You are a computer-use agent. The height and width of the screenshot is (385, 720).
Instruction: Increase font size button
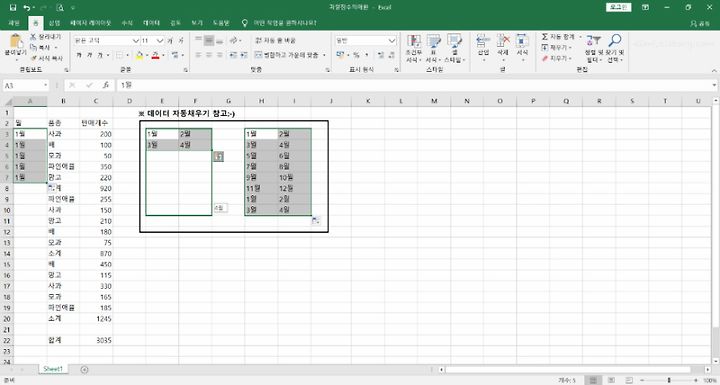(170, 40)
